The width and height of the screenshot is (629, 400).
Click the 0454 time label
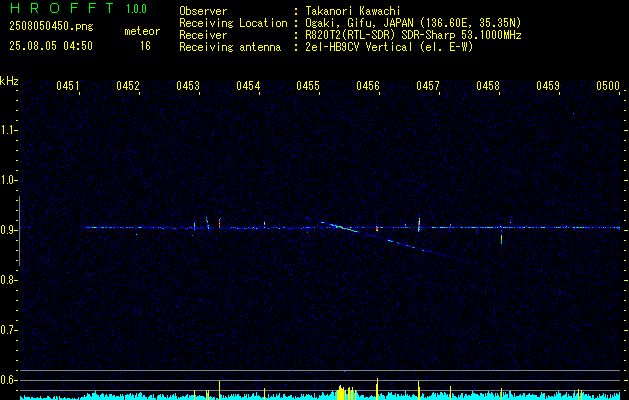click(x=248, y=85)
